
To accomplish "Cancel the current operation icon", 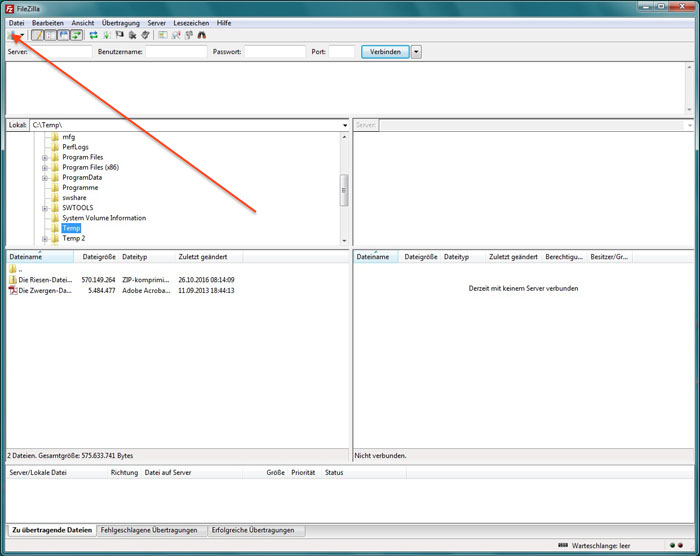I will pyautogui.click(x=120, y=35).
